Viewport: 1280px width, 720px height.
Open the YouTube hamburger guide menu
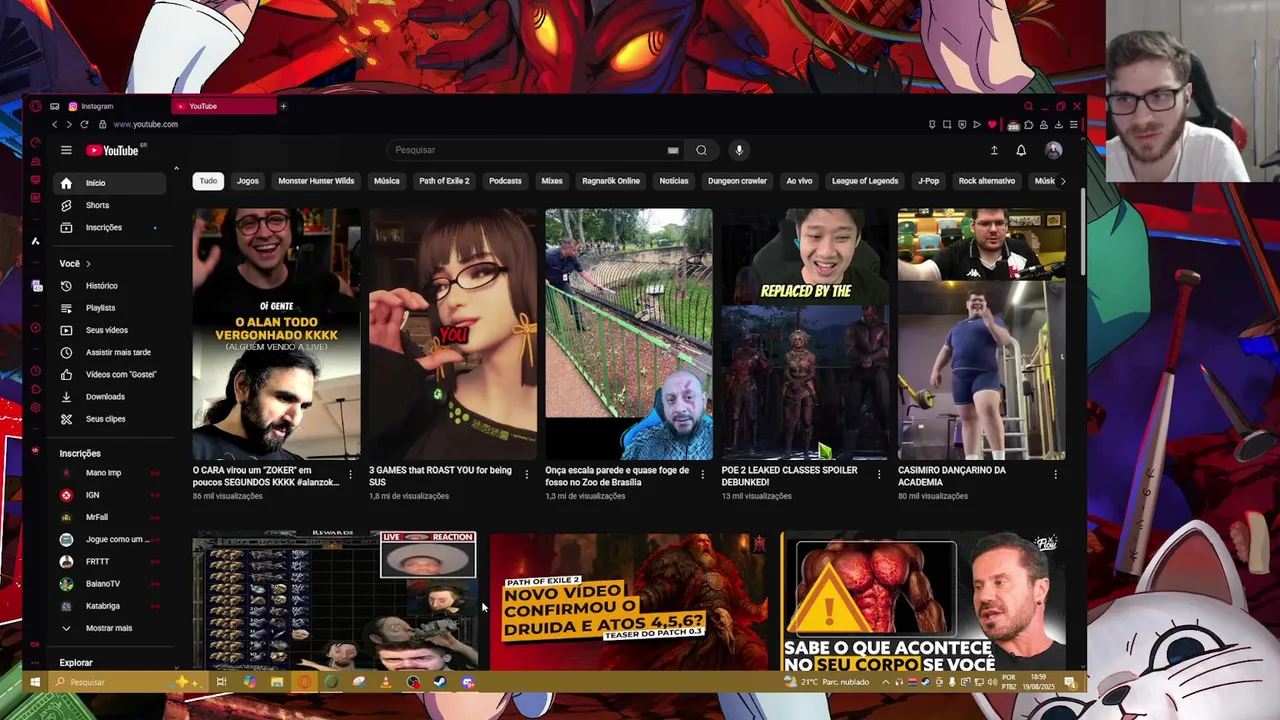(66, 150)
